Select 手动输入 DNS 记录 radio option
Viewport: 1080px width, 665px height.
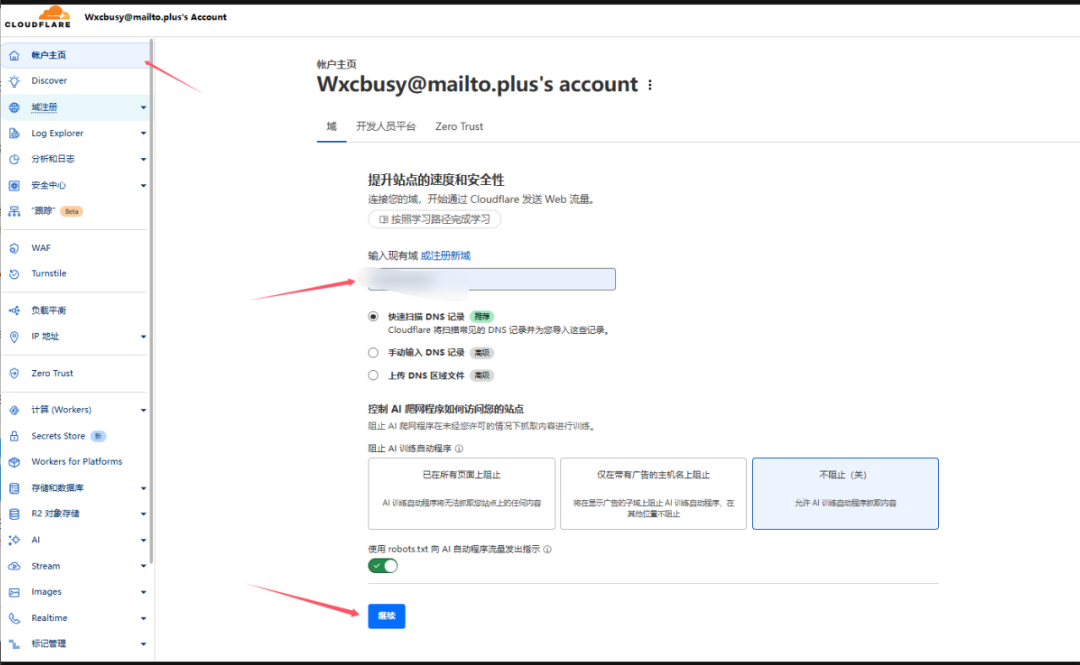374,352
